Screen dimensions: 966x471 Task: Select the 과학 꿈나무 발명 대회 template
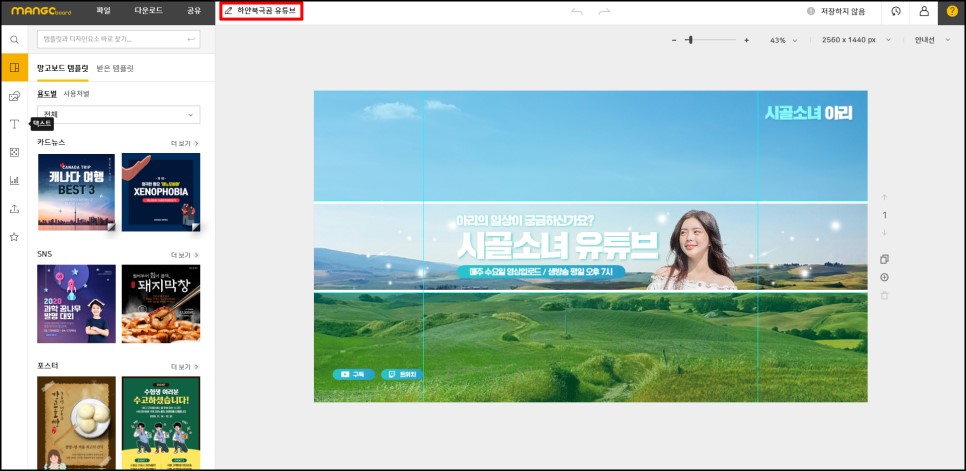(x=76, y=304)
